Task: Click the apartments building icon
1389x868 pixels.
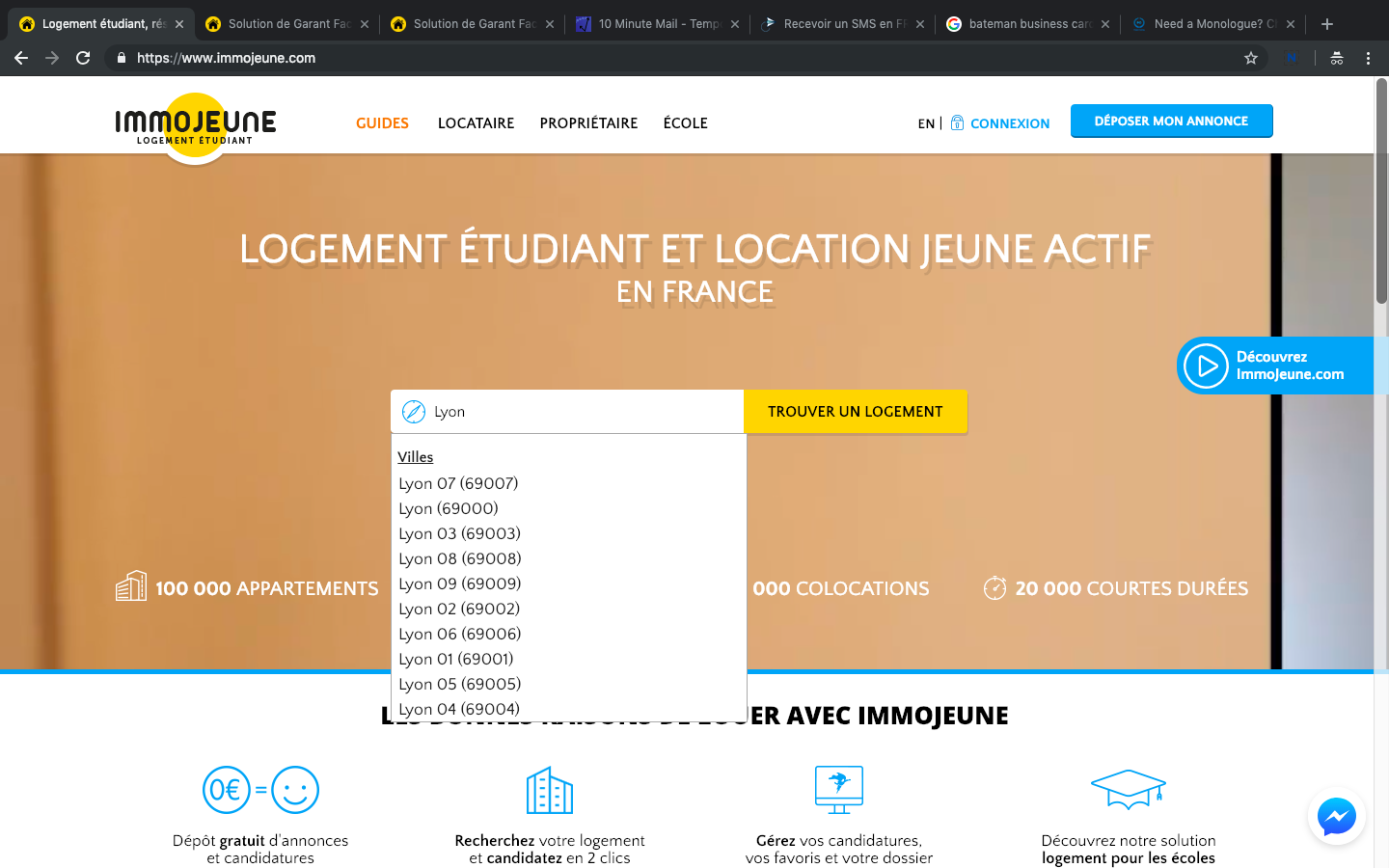Action: (131, 585)
